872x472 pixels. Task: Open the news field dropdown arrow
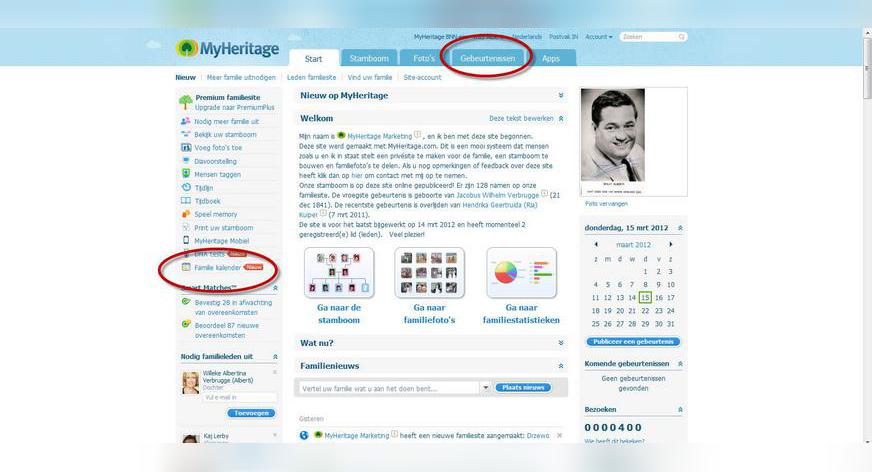485,388
